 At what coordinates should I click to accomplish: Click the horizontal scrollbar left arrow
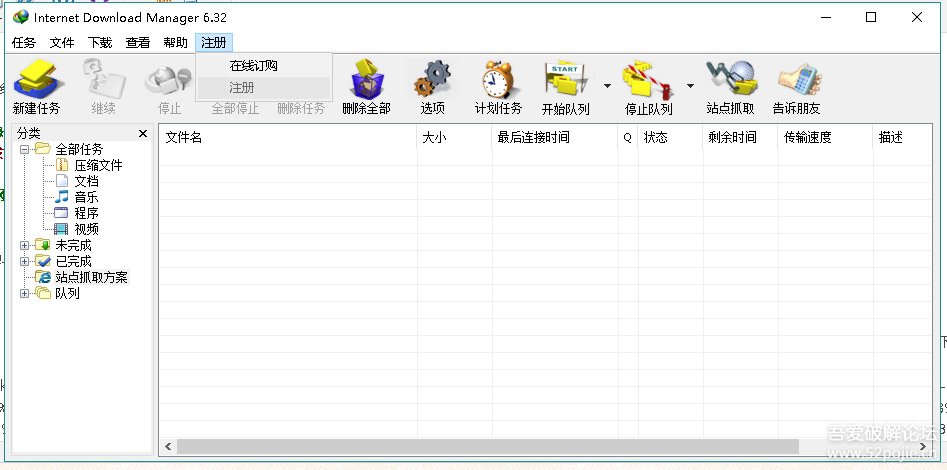pos(168,447)
